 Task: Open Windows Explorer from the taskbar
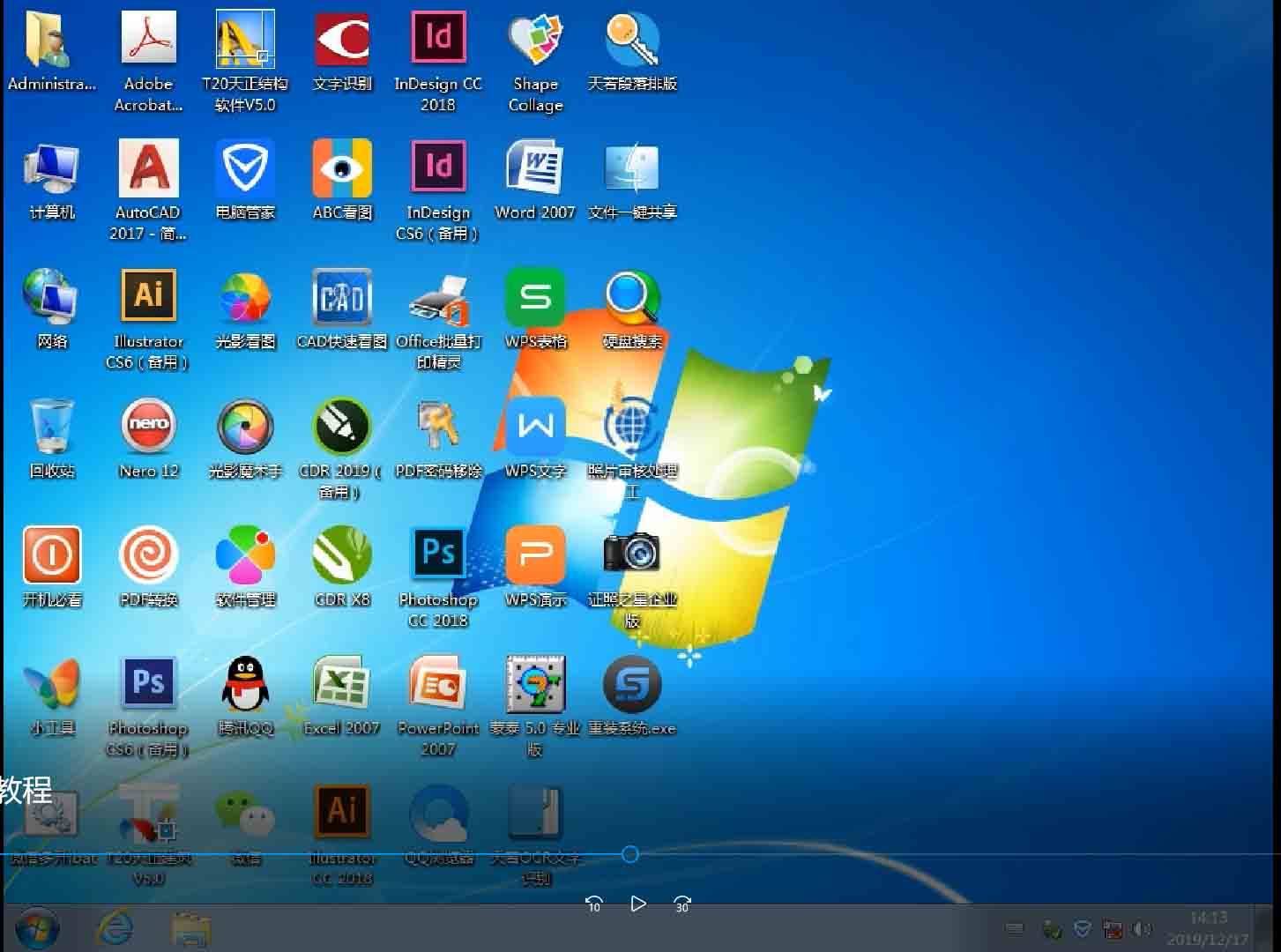tap(190, 929)
